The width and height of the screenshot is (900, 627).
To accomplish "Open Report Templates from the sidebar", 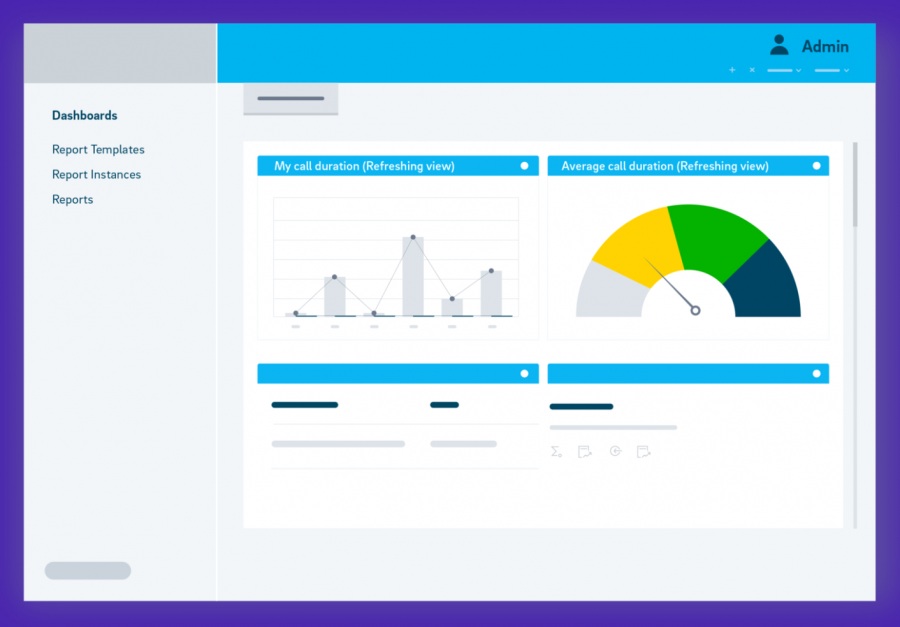I will tap(98, 148).
